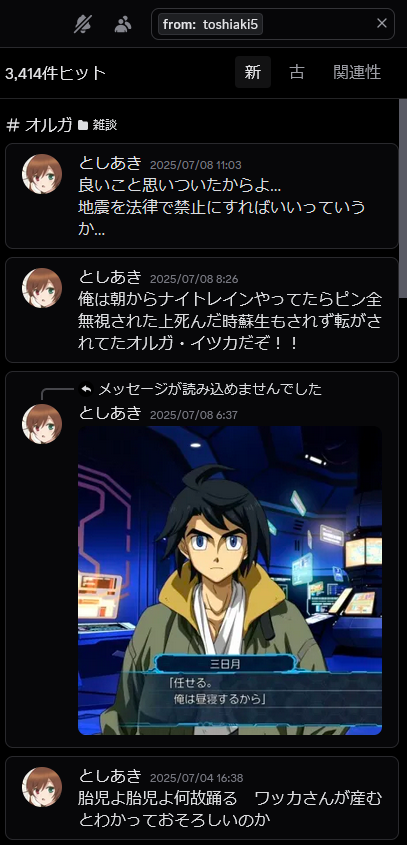The height and width of the screenshot is (845, 407).
Task: Click the from: toshiaki5 search filter chip
Action: 210,24
